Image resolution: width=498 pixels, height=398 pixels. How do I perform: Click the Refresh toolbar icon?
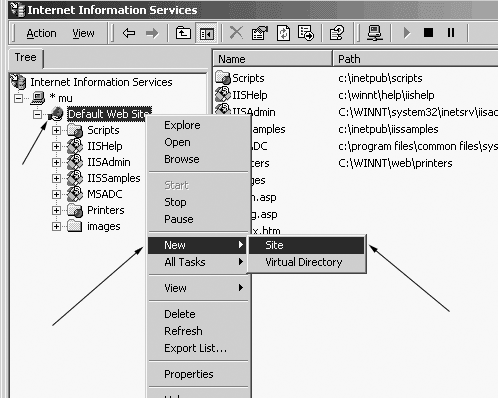click(283, 33)
